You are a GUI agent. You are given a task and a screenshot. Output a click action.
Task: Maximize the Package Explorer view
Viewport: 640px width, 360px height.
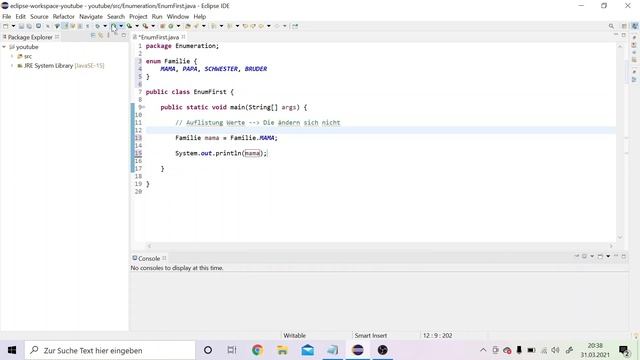(x=124, y=36)
